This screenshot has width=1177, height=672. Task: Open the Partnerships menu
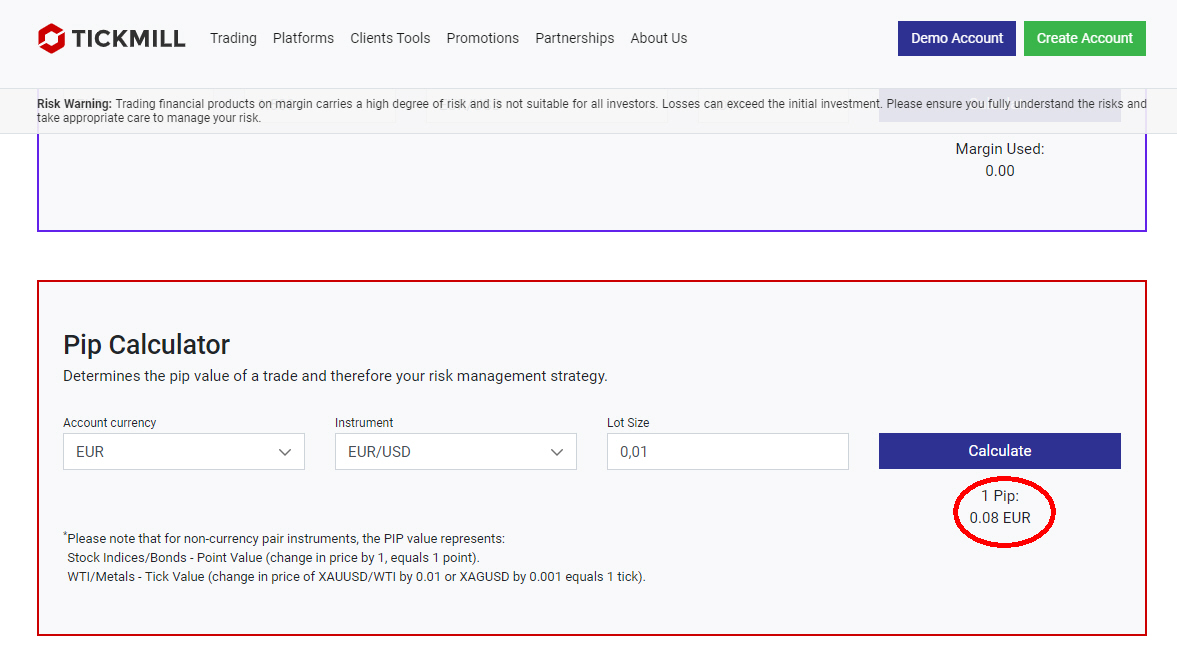(x=575, y=38)
